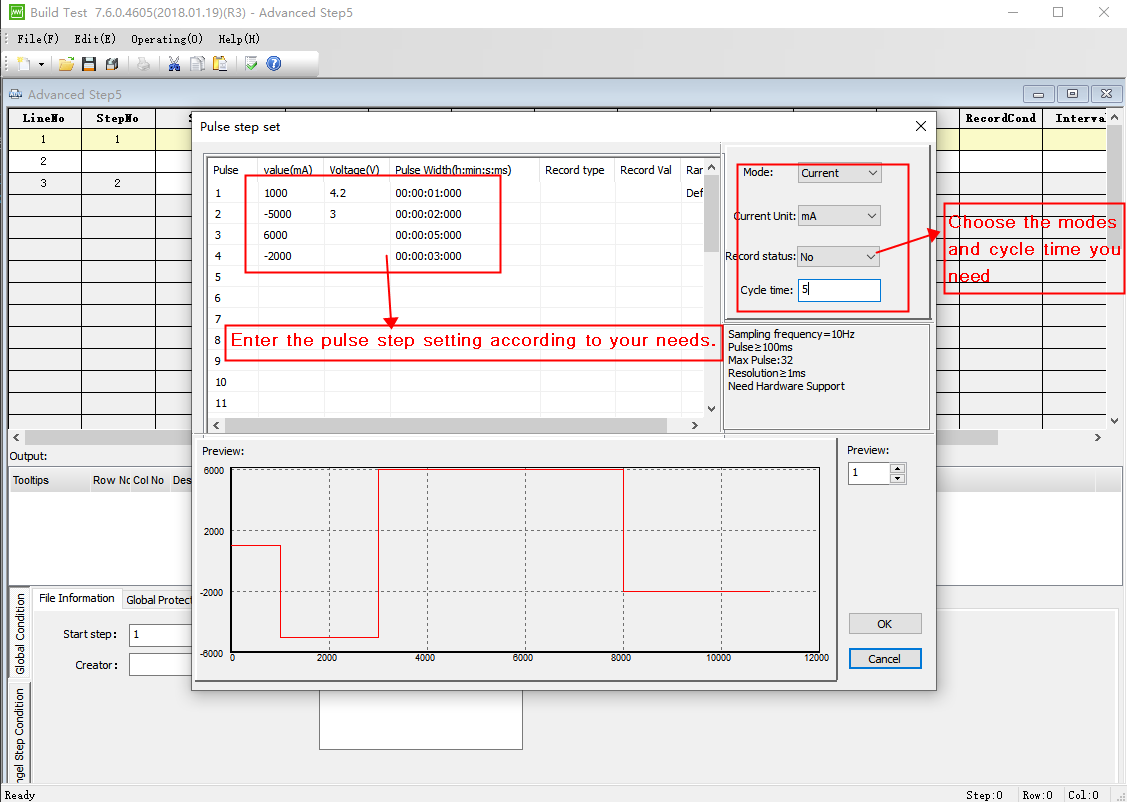Click the LineNo column header
The image size is (1127, 802).
[x=44, y=118]
